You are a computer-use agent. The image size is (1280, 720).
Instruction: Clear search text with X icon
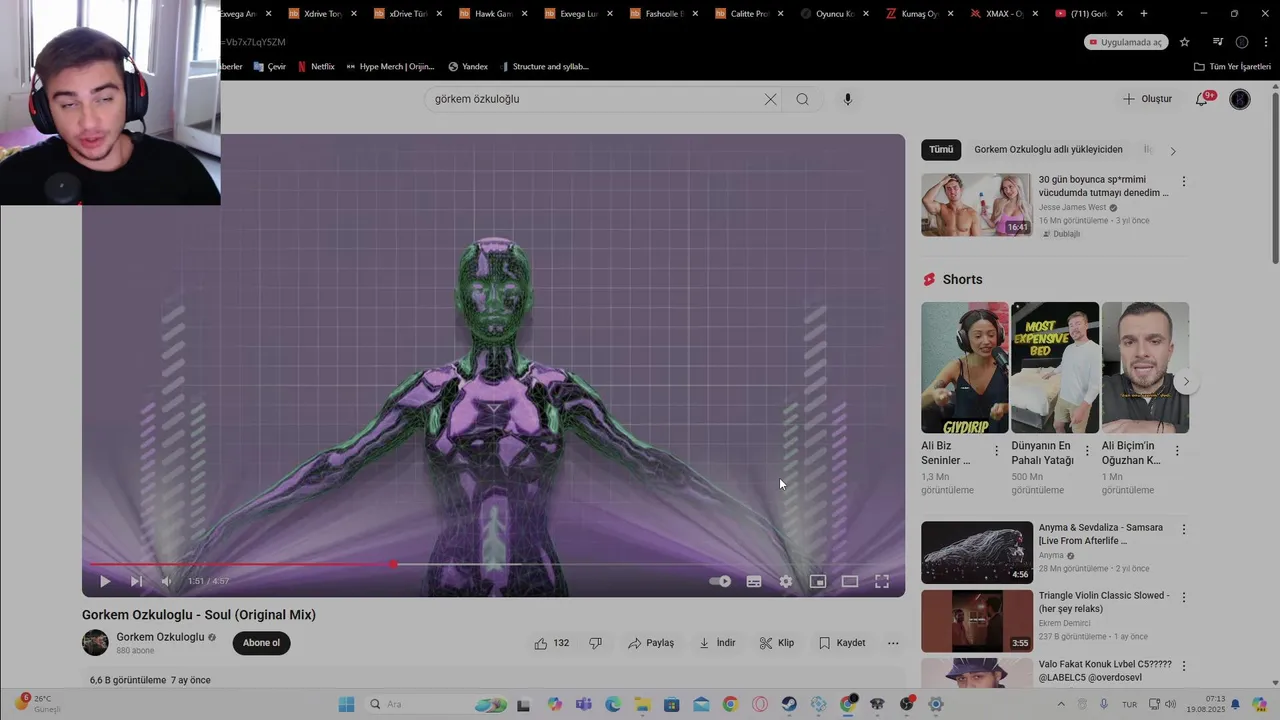click(x=770, y=99)
